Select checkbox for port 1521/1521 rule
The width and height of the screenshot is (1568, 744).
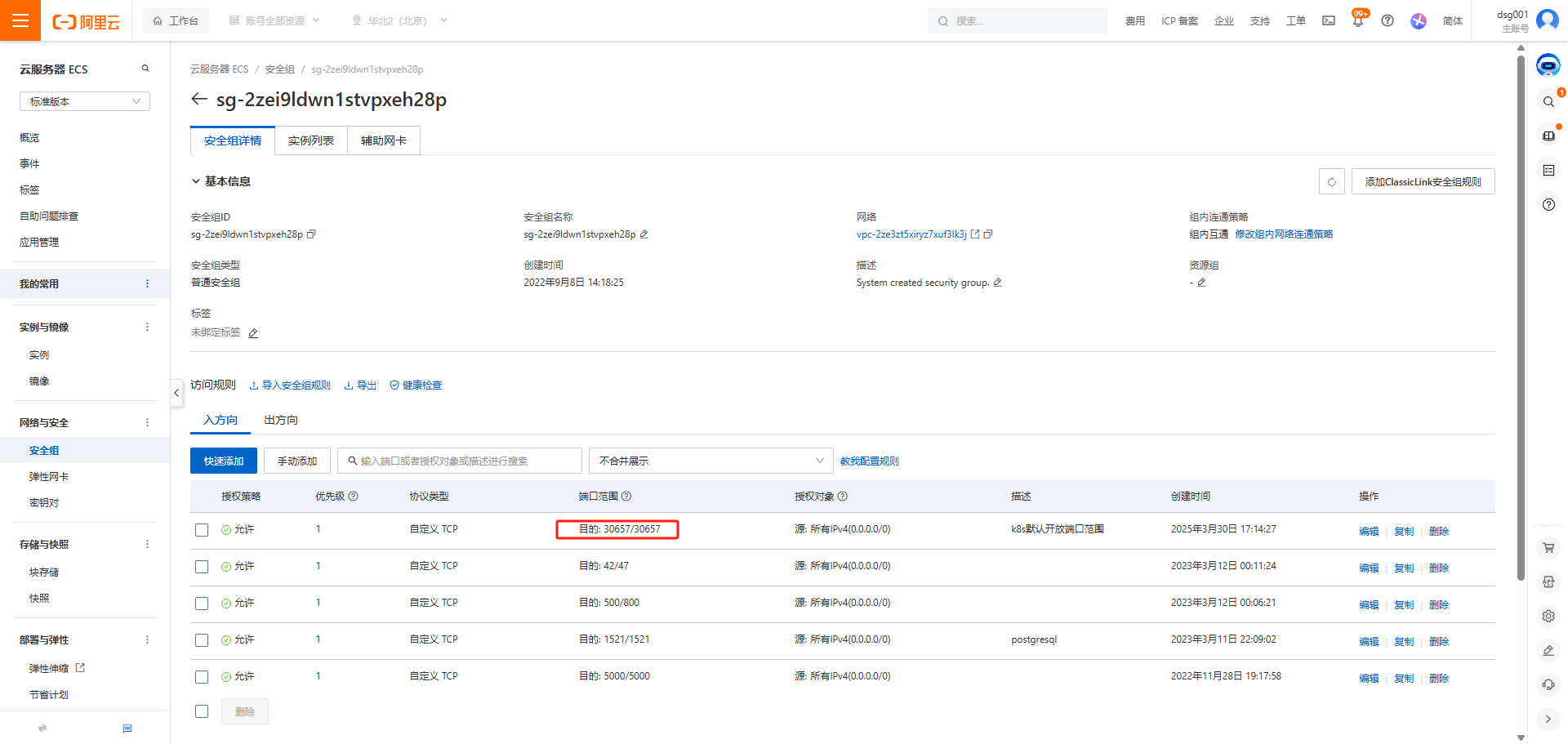click(202, 640)
